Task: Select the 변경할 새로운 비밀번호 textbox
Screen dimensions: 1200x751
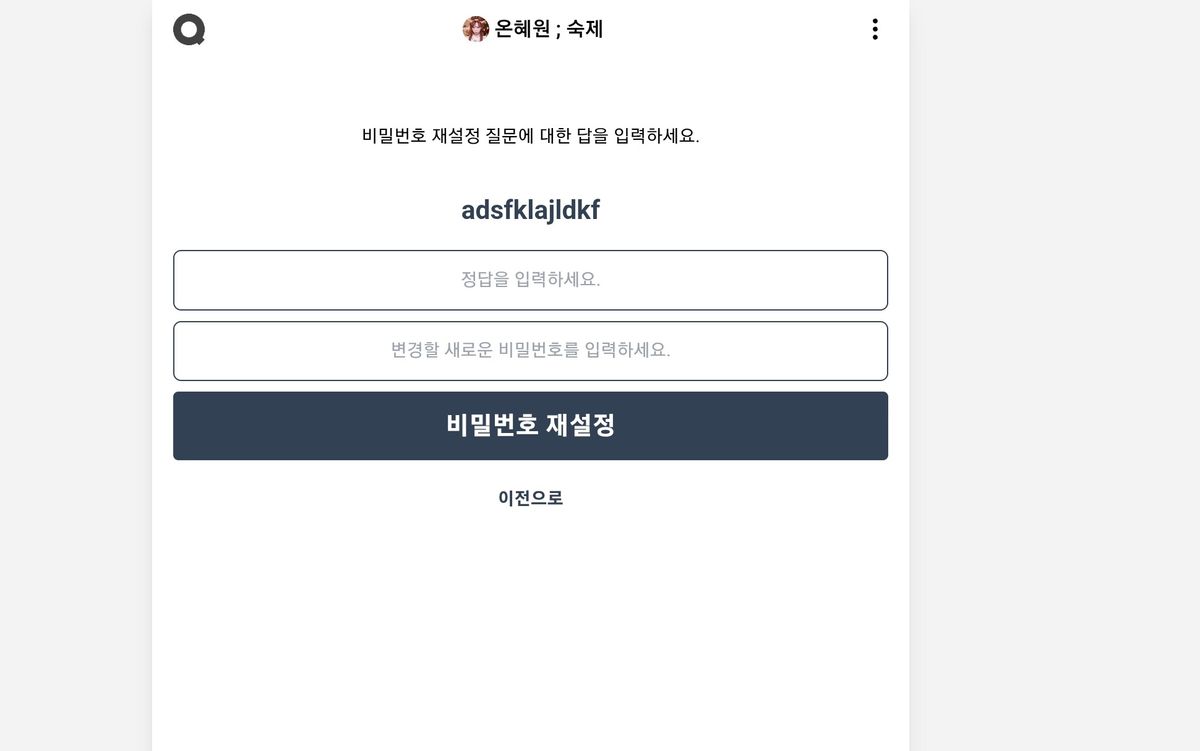Action: pyautogui.click(x=530, y=351)
